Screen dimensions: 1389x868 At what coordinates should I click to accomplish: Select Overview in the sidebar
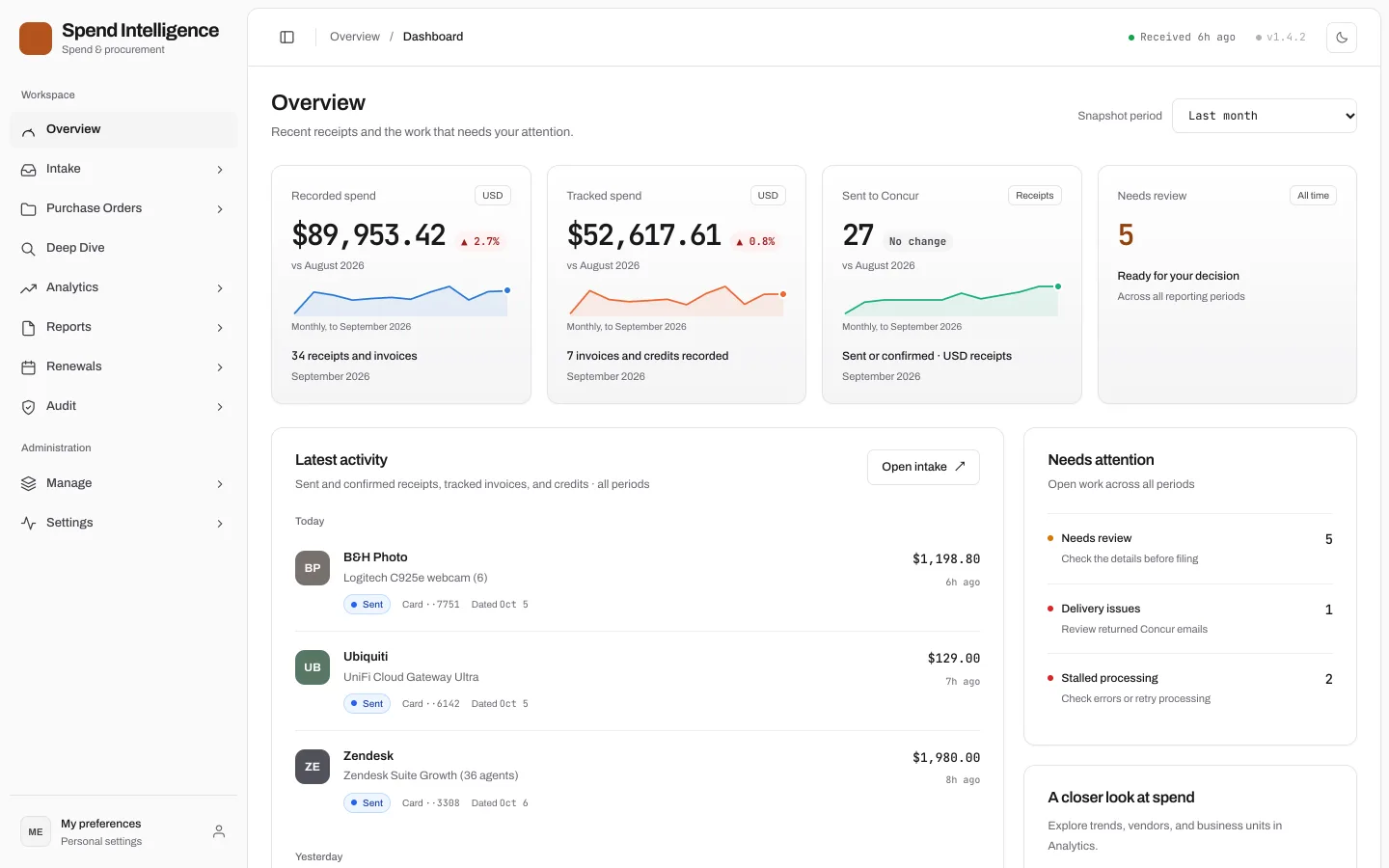(123, 130)
